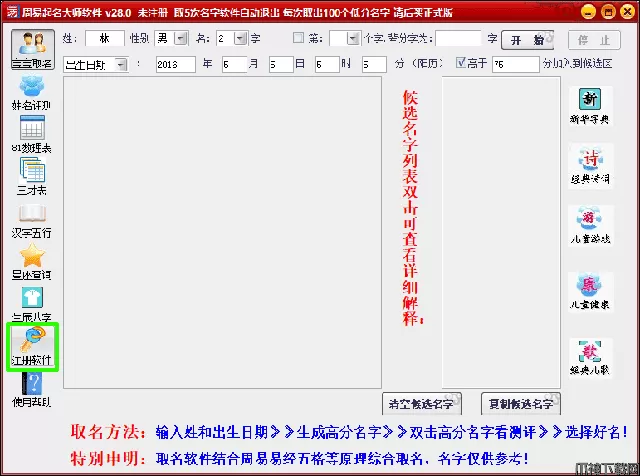The height and width of the screenshot is (476, 640).
Task: Click the hour input field
Action: tap(327, 65)
